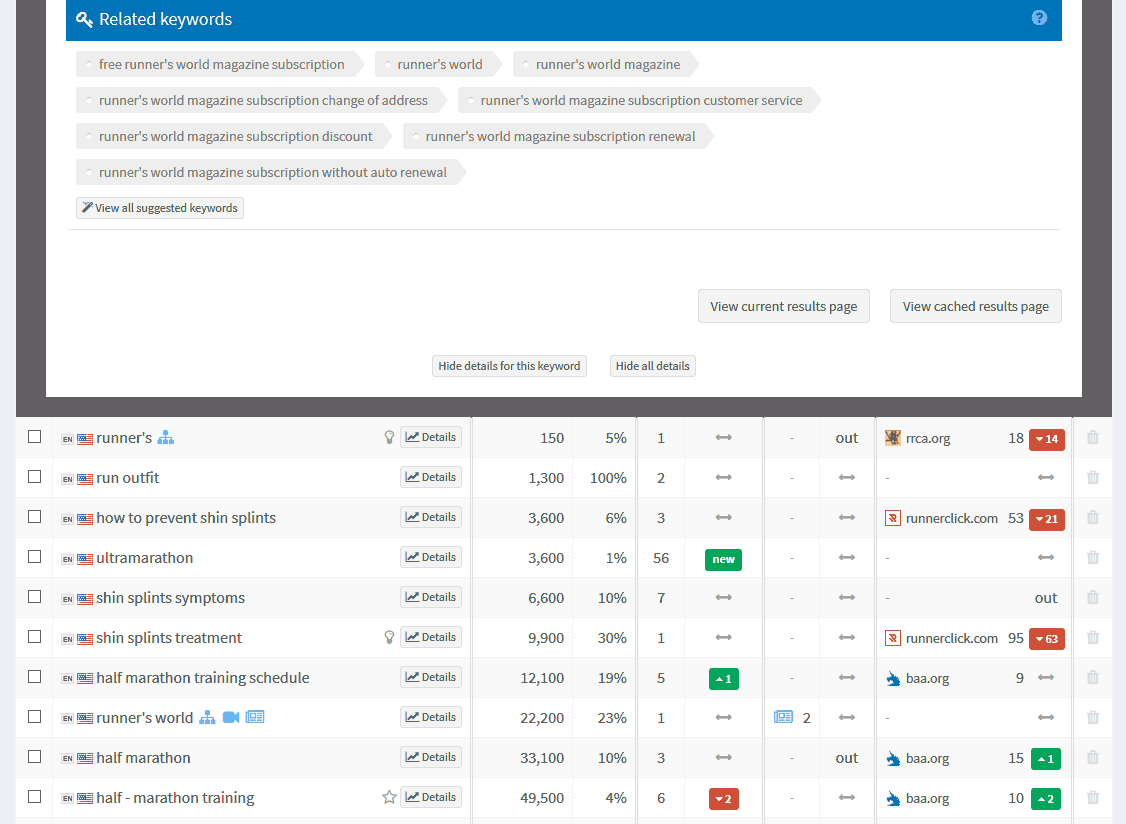The width and height of the screenshot is (1126, 824).
Task: Open the runnerclick.com link
Action: (955, 518)
